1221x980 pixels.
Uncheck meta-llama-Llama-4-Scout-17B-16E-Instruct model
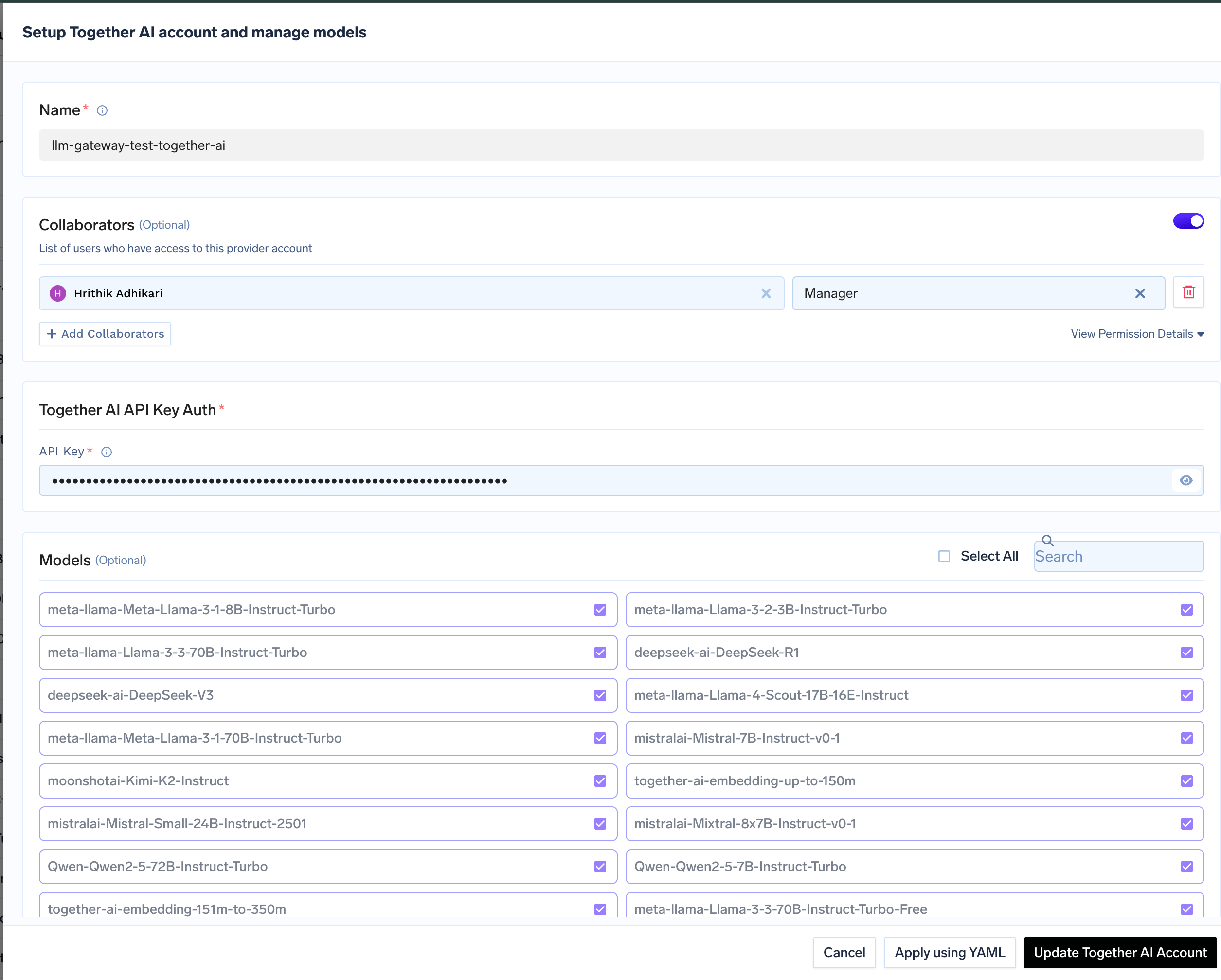point(1187,696)
